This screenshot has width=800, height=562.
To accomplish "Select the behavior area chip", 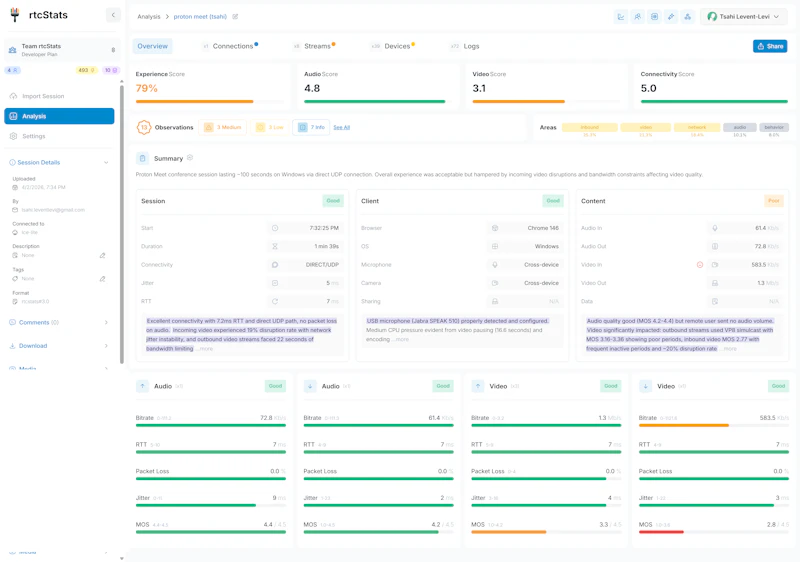I will pos(774,127).
